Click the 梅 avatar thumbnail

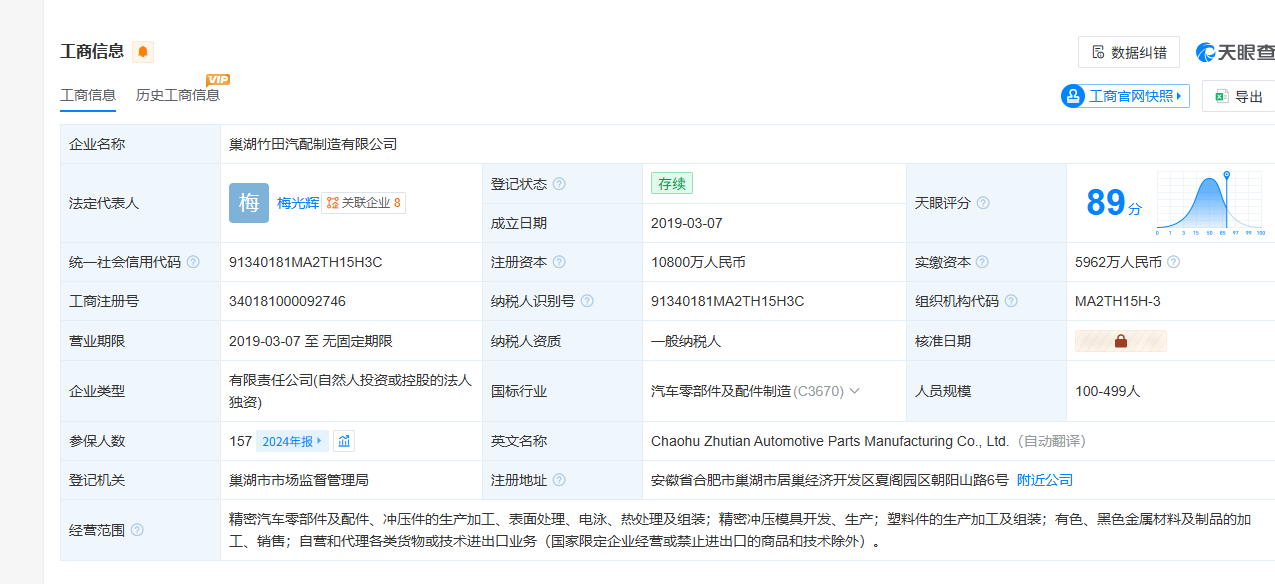coord(249,203)
